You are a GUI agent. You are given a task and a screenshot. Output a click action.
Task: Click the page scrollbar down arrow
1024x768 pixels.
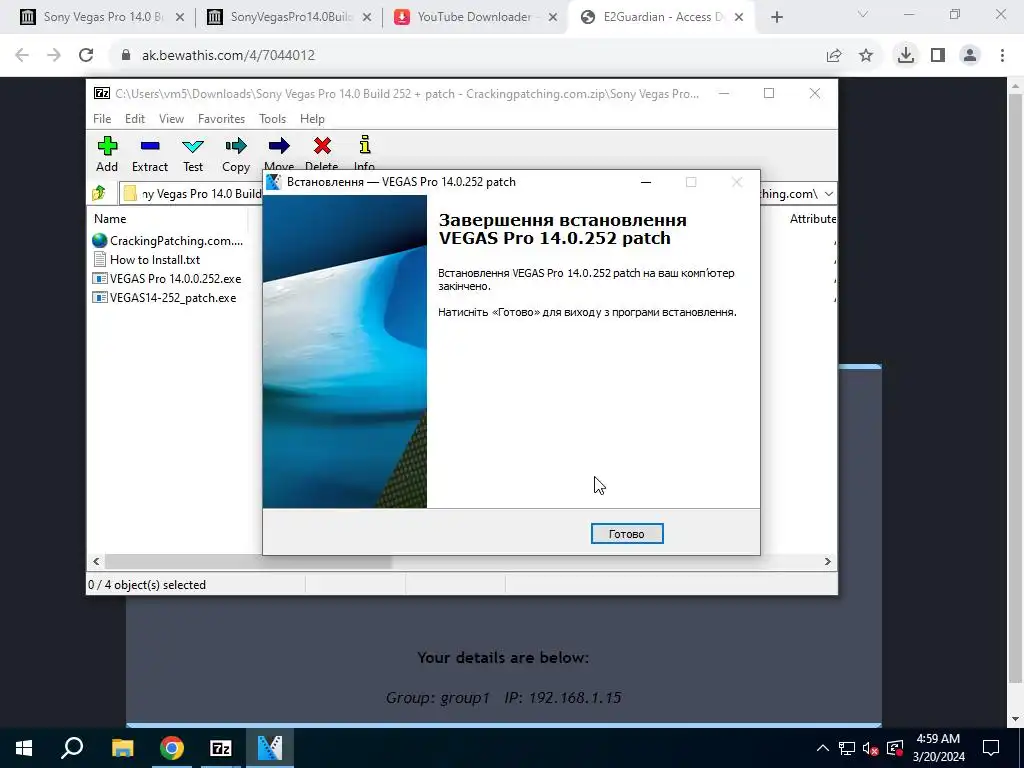[x=1014, y=719]
